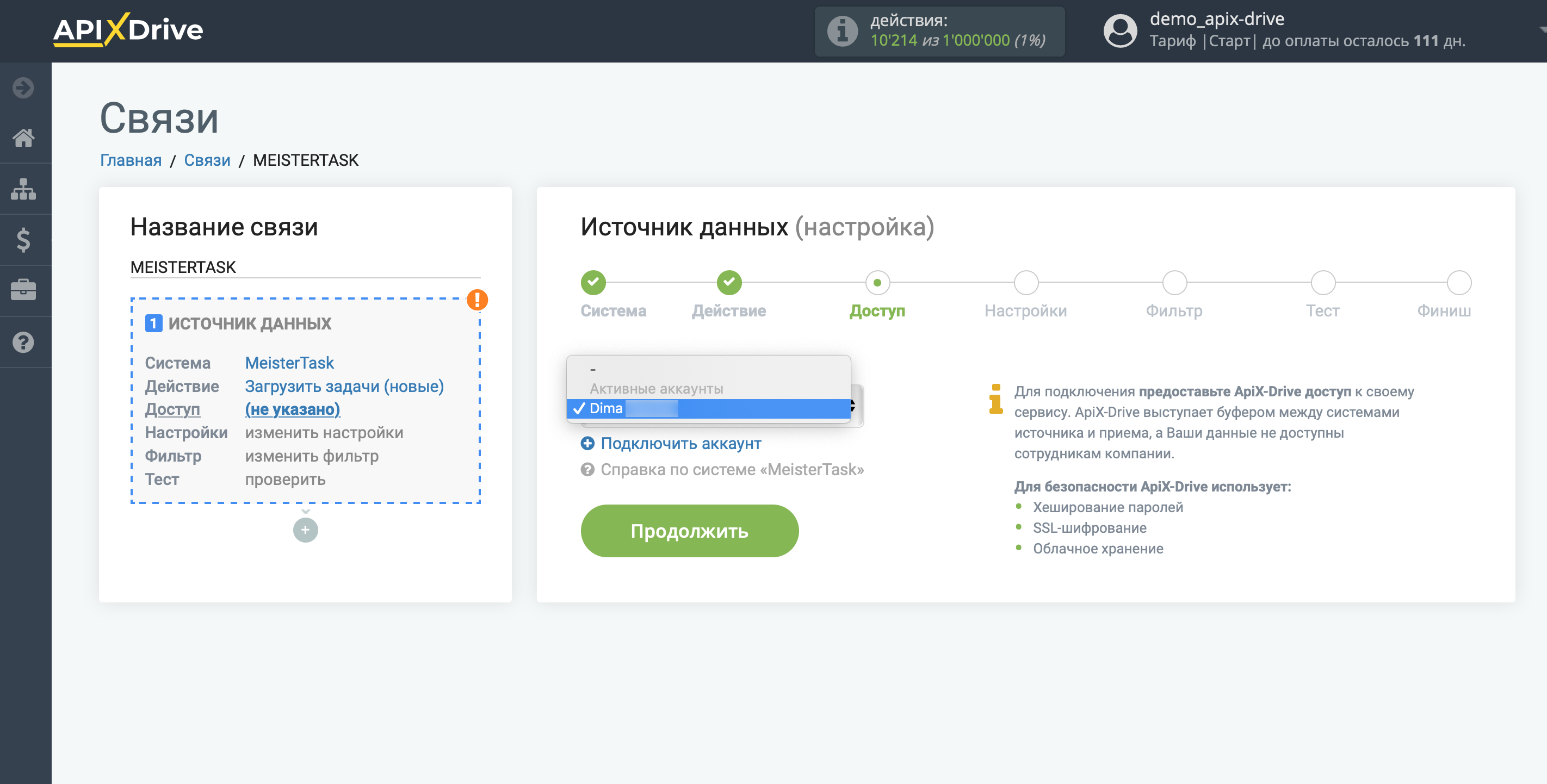The image size is (1547, 784).
Task: Select the dash empty option in dropdown
Action: coord(709,369)
